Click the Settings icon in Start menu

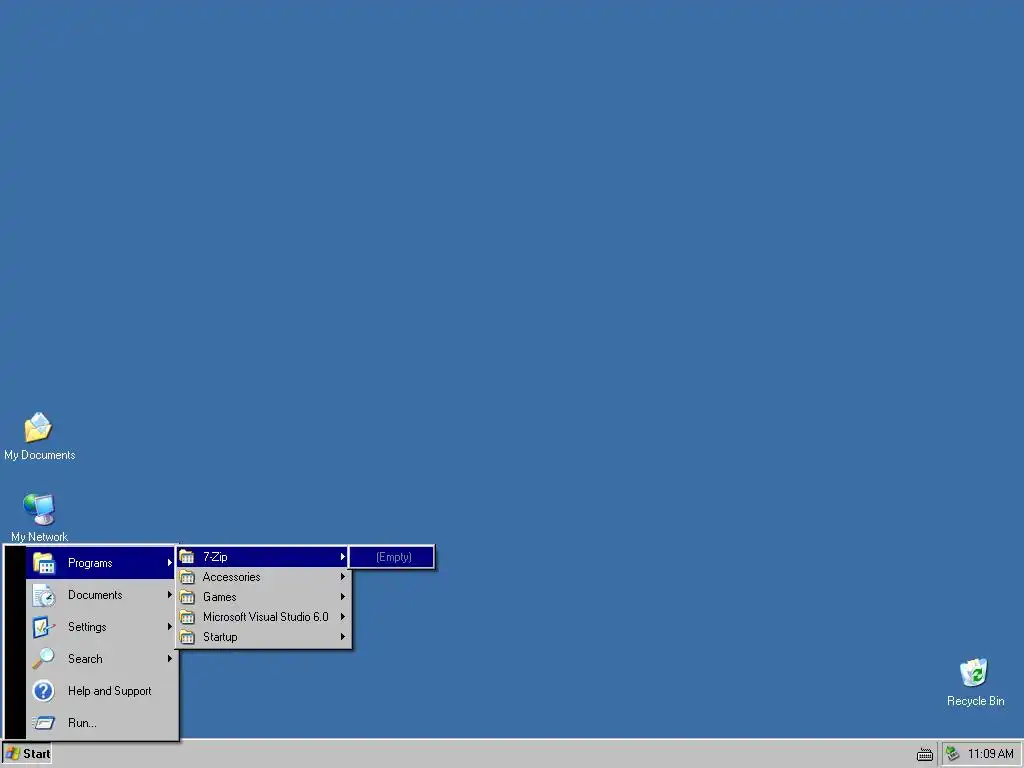point(44,627)
